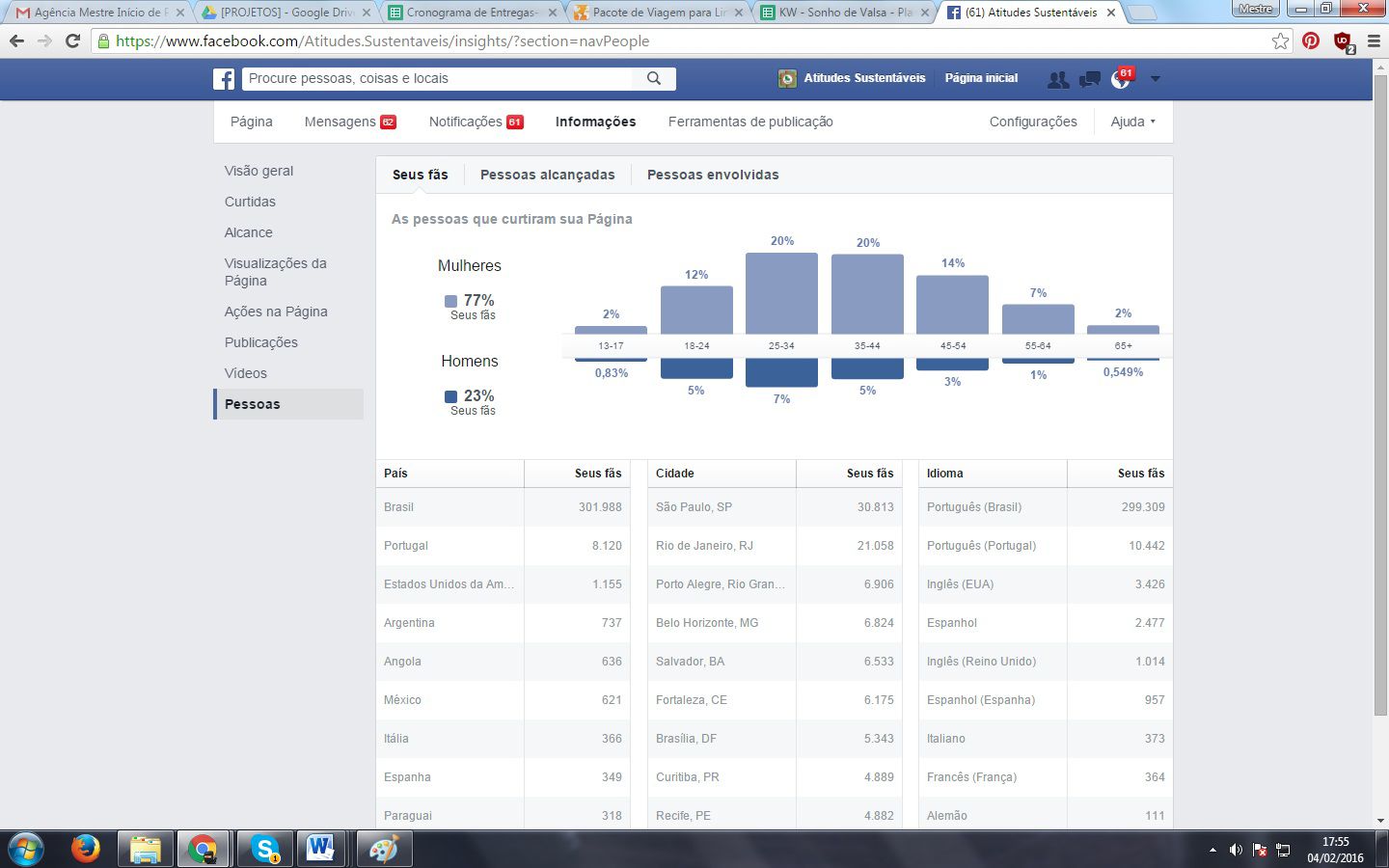Go to Publicações in sidebar
The image size is (1389, 868).
point(260,342)
